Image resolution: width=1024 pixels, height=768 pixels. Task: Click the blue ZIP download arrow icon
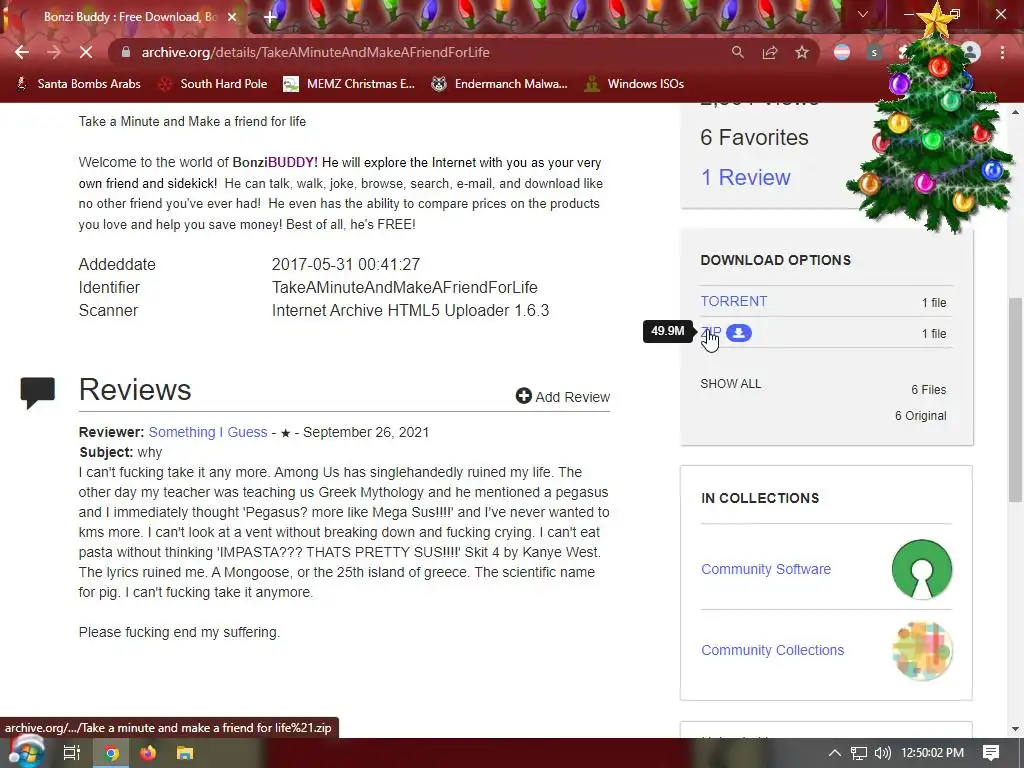pos(739,333)
